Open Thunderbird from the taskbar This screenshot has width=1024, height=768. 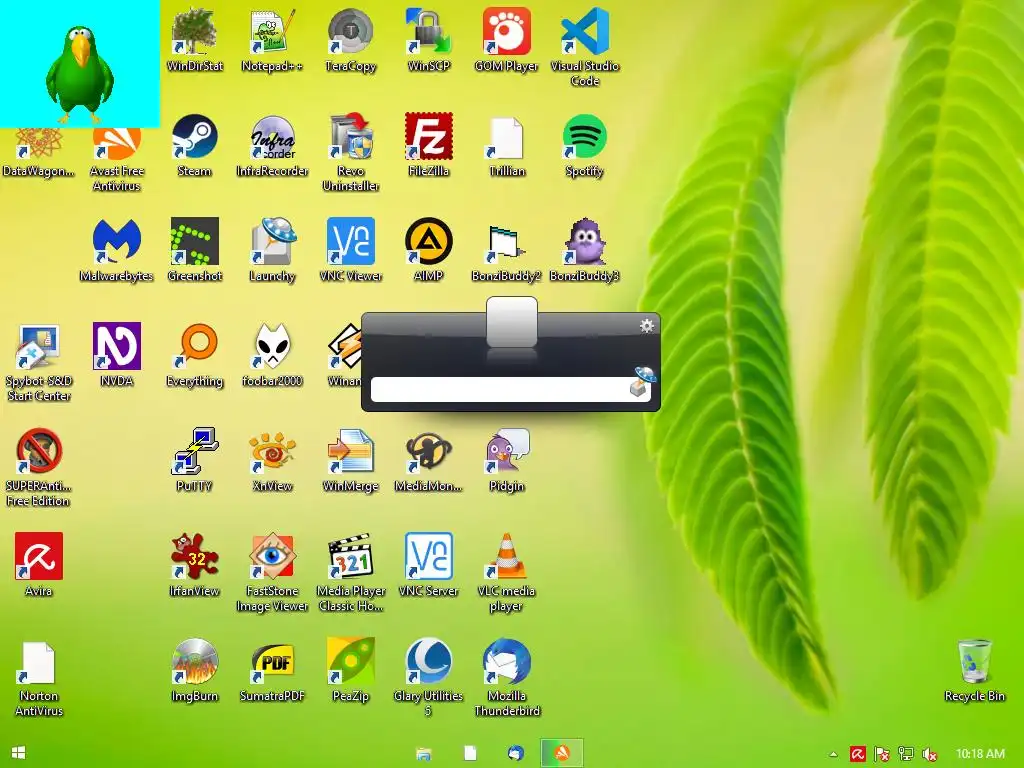click(515, 754)
